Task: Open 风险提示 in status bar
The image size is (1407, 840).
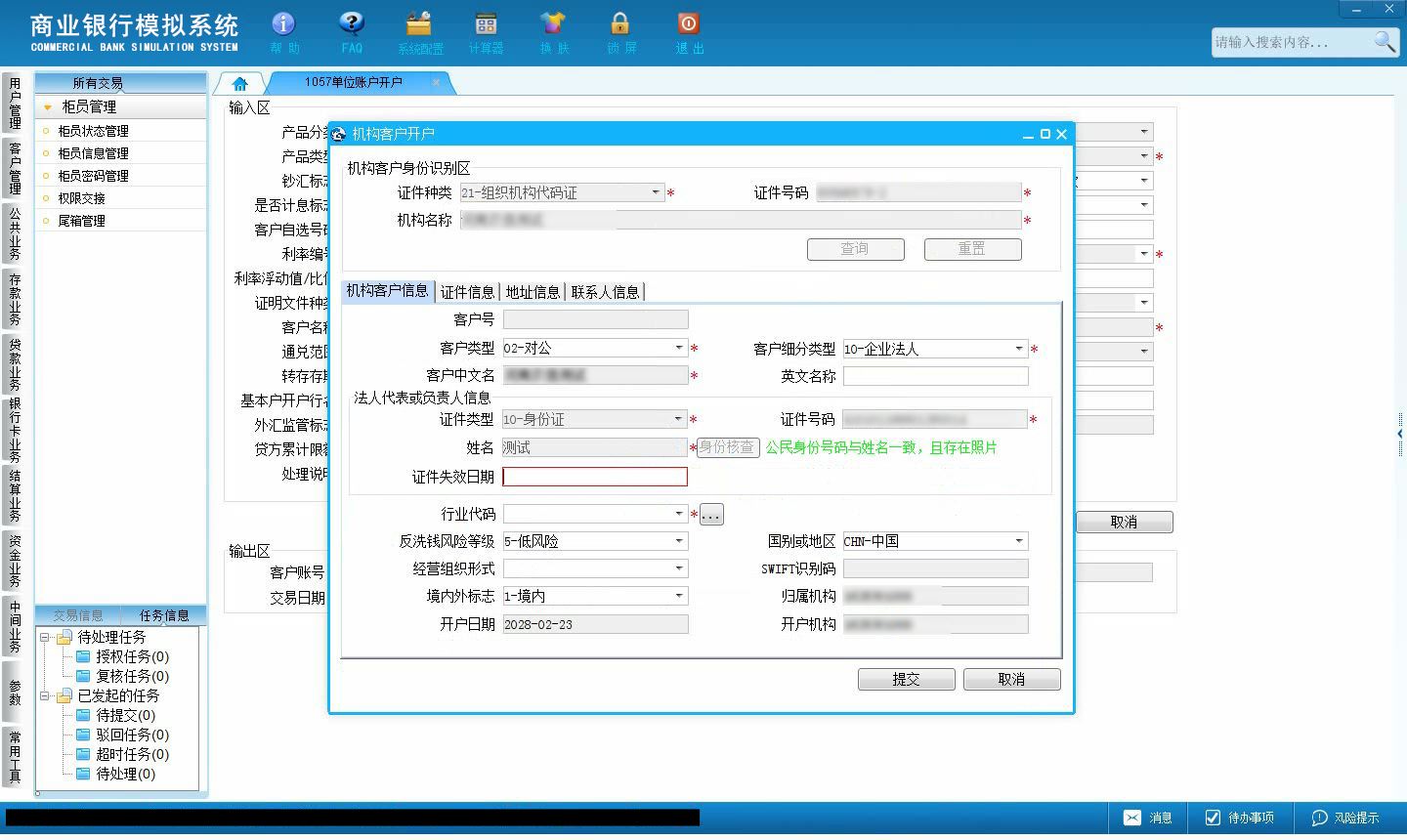Action: point(1344,818)
